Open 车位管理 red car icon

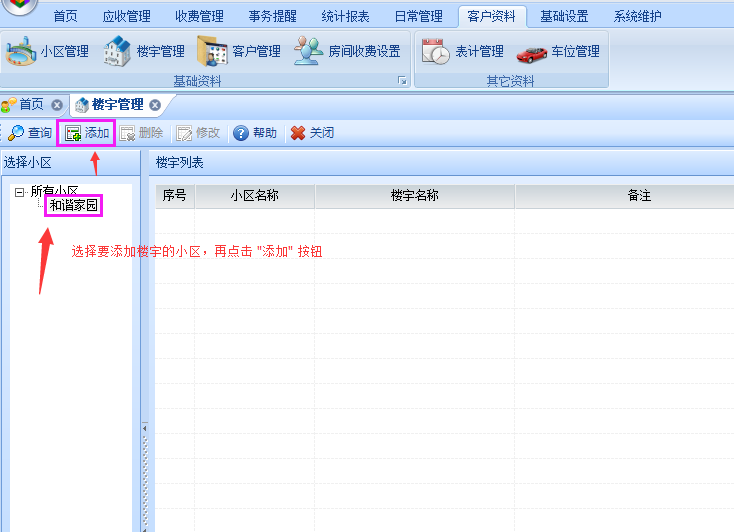pos(532,53)
